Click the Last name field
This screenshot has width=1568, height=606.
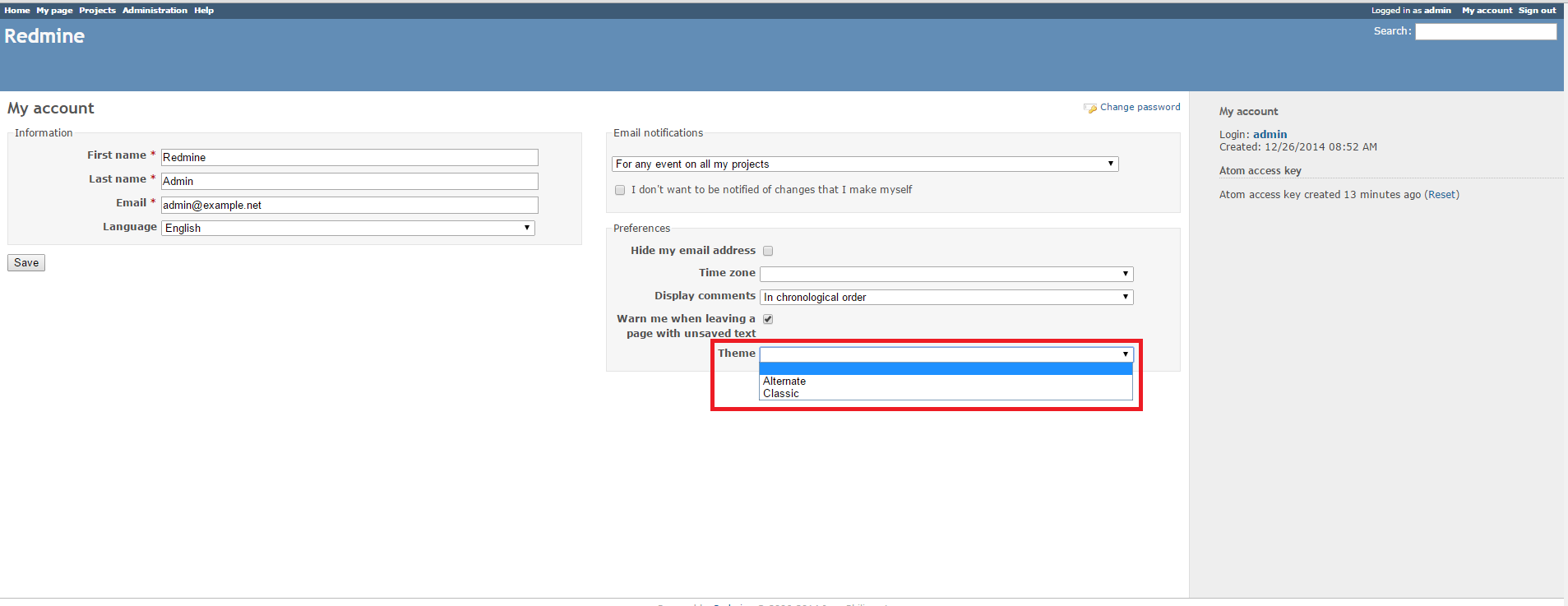349,181
